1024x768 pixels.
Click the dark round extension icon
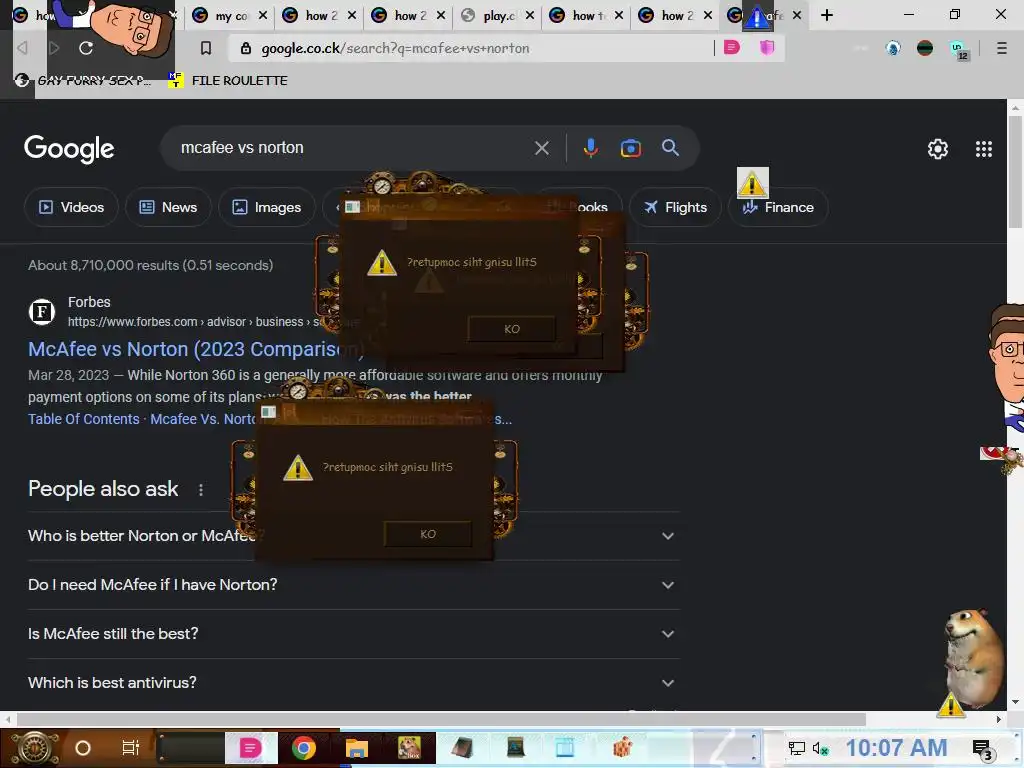pyautogui.click(x=925, y=48)
